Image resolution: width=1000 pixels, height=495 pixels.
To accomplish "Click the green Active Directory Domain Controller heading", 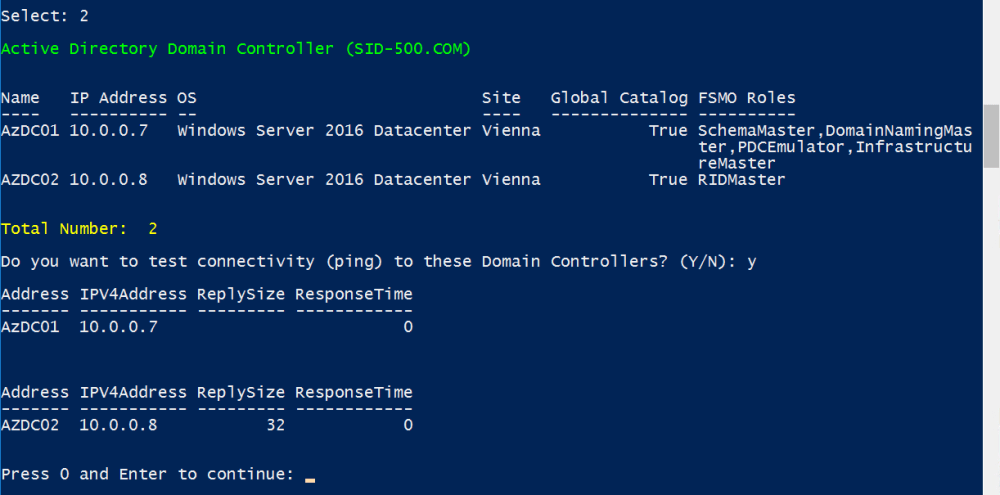I will (236, 48).
